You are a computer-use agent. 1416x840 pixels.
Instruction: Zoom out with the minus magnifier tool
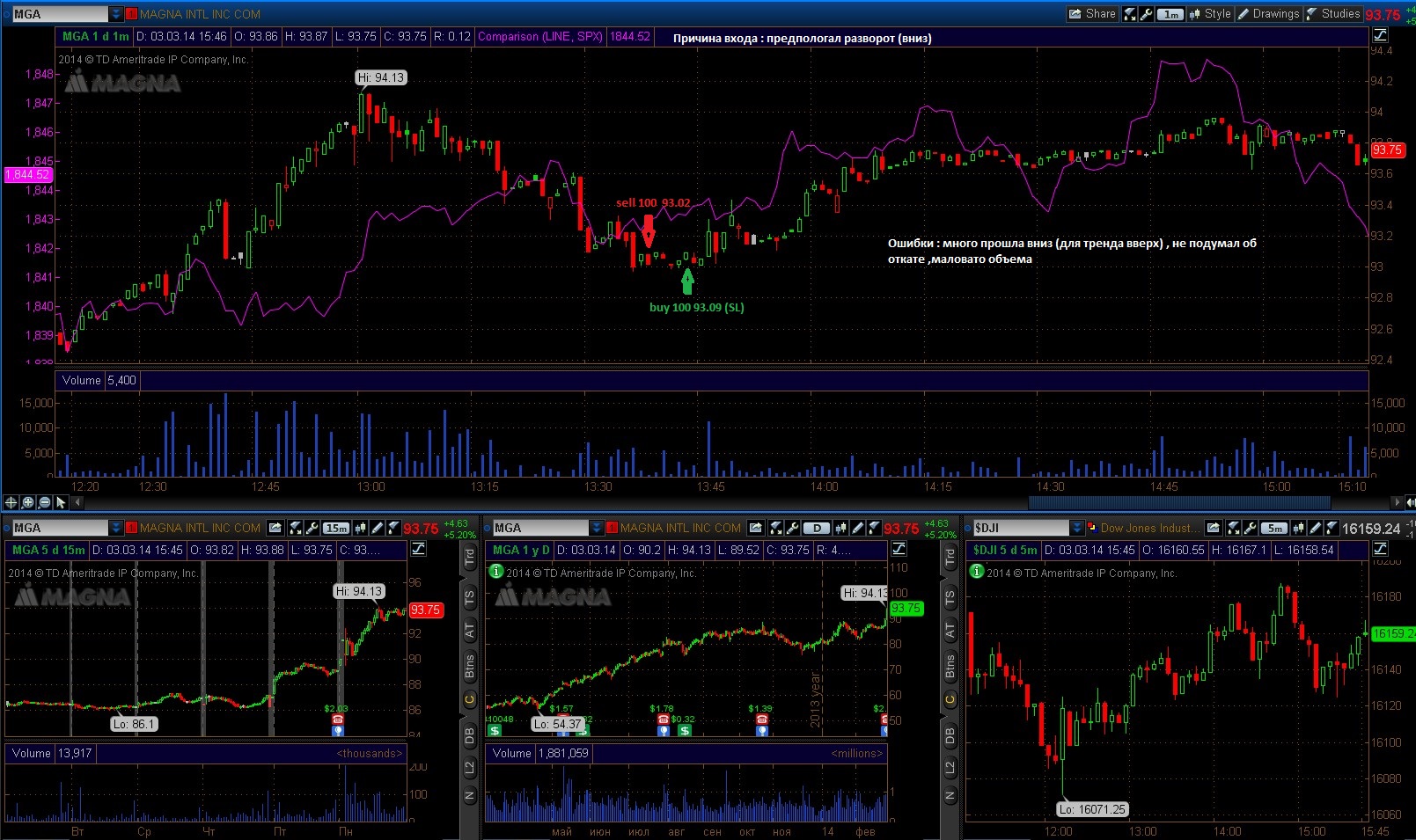pos(44,502)
